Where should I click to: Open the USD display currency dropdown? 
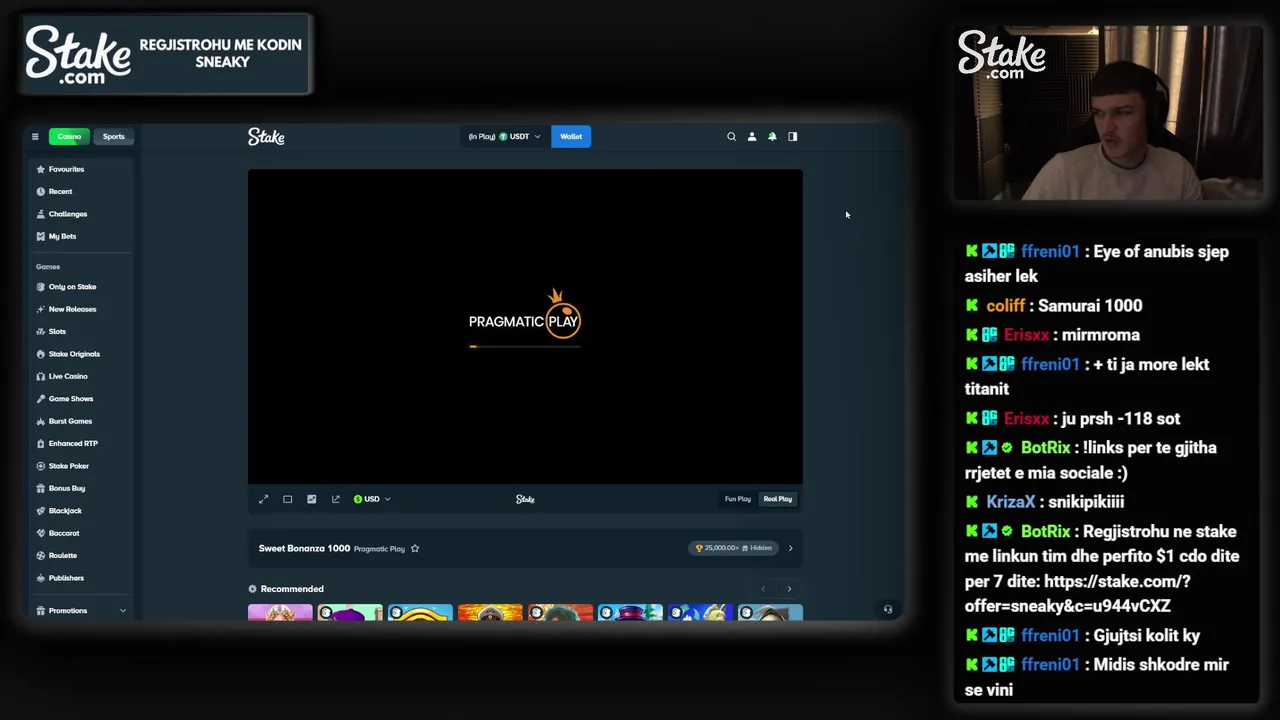click(x=372, y=499)
